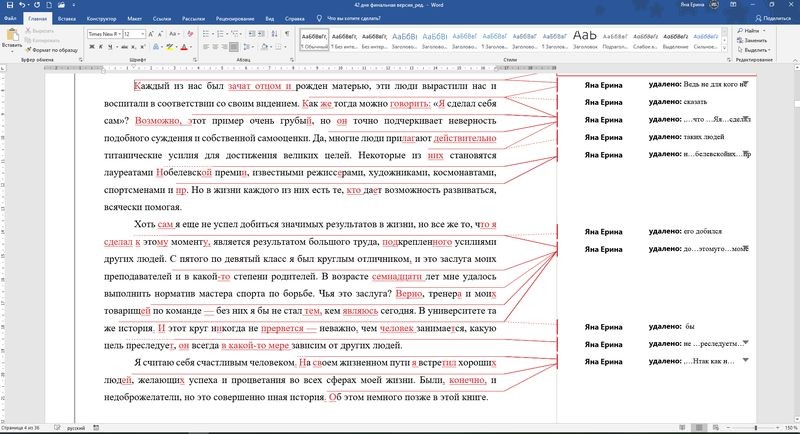
Task: Toggle justified paragraph alignment
Action: (x=233, y=47)
